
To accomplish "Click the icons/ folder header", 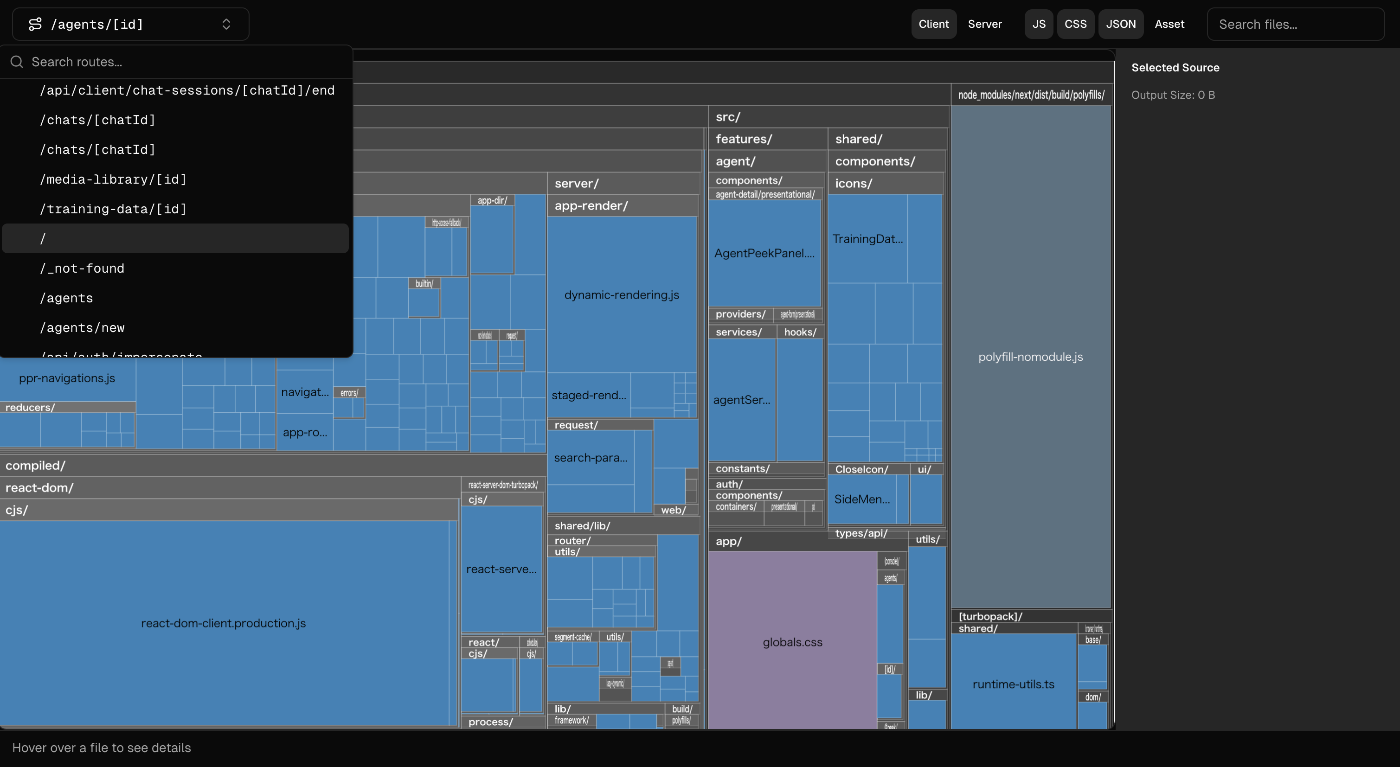I will (x=886, y=183).
